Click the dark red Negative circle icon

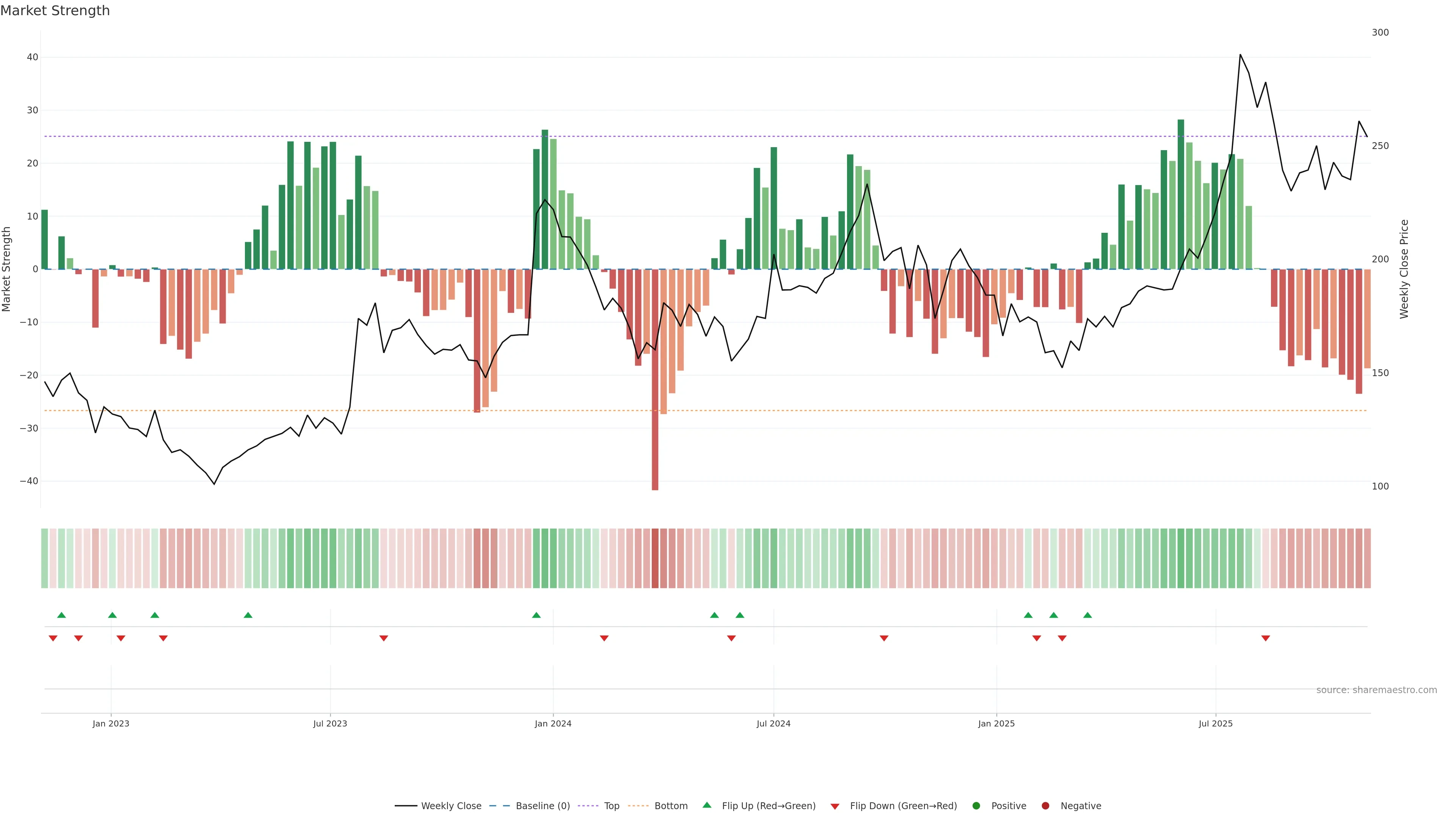point(1045,806)
